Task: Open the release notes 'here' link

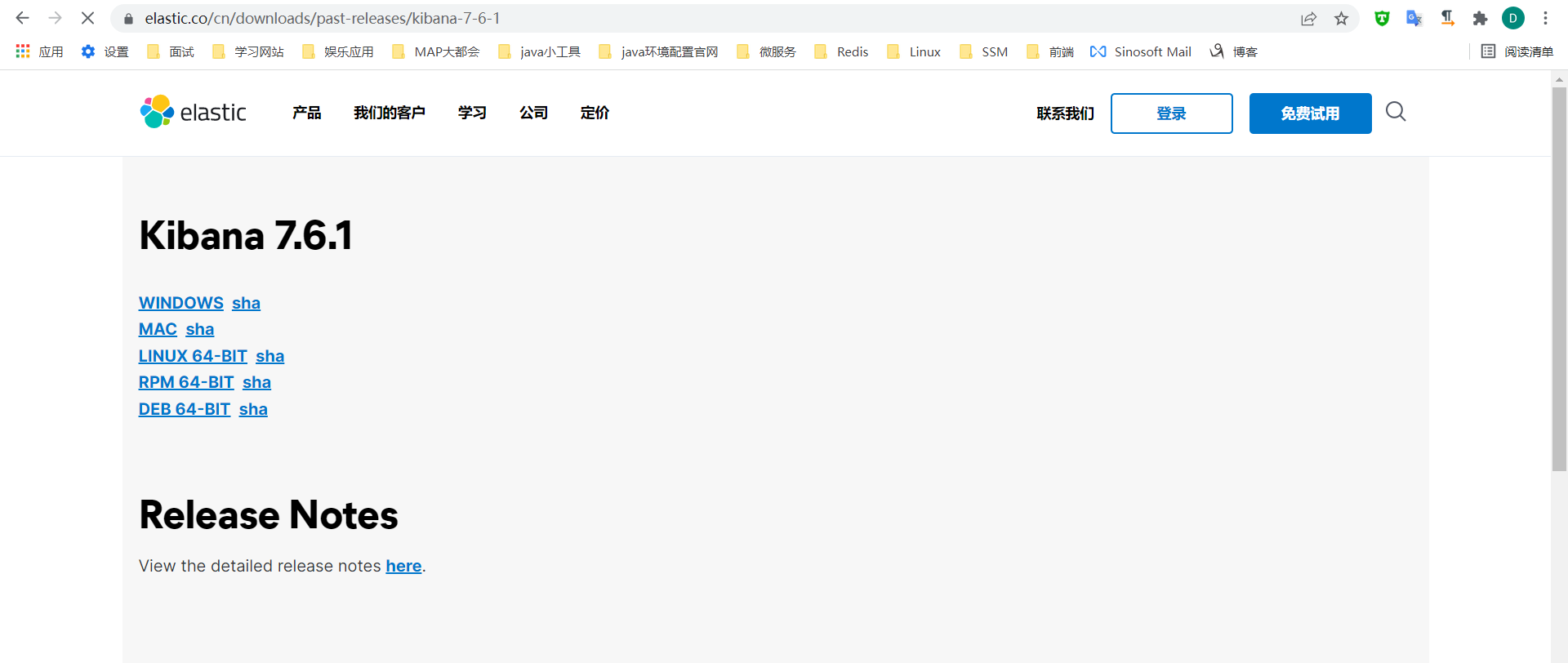Action: [x=403, y=566]
